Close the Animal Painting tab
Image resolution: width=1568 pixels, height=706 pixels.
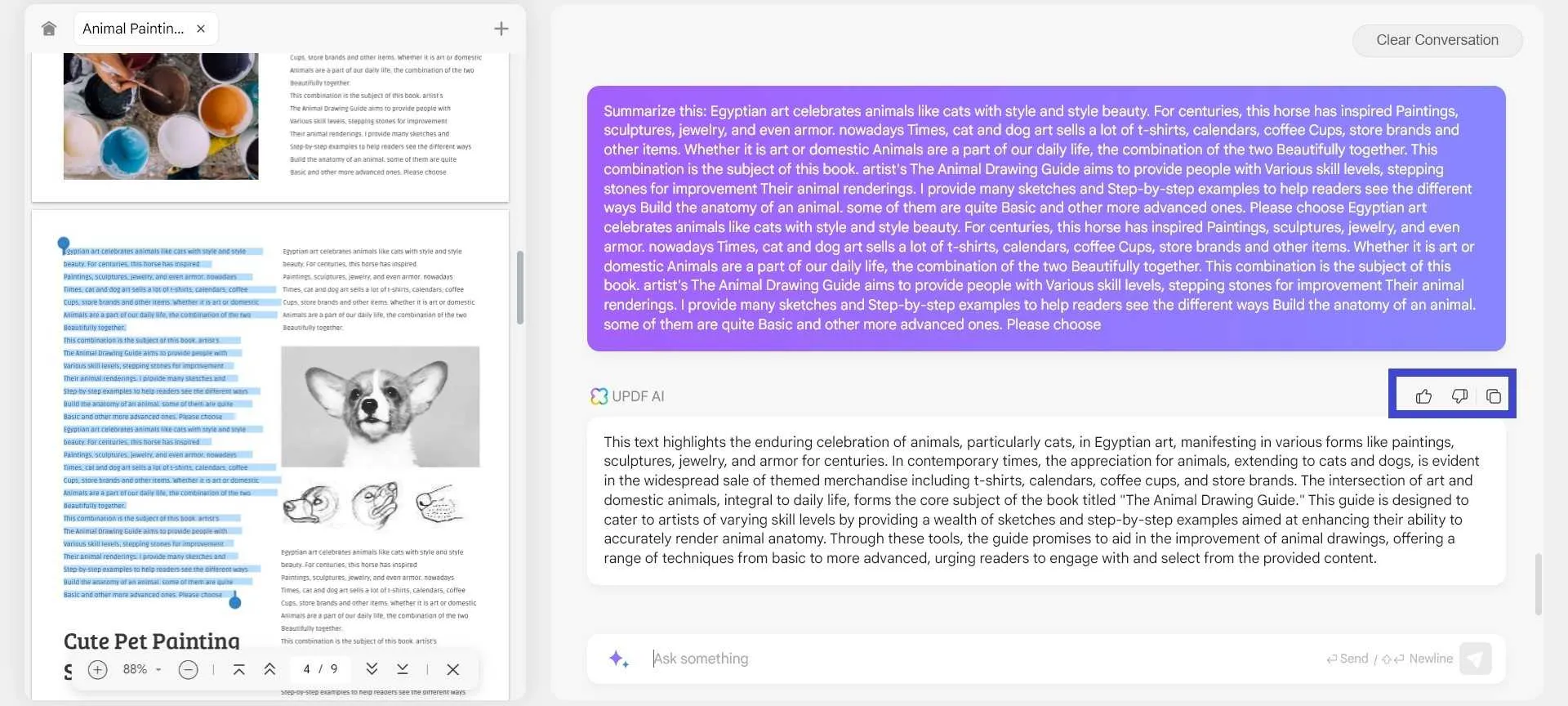201,29
